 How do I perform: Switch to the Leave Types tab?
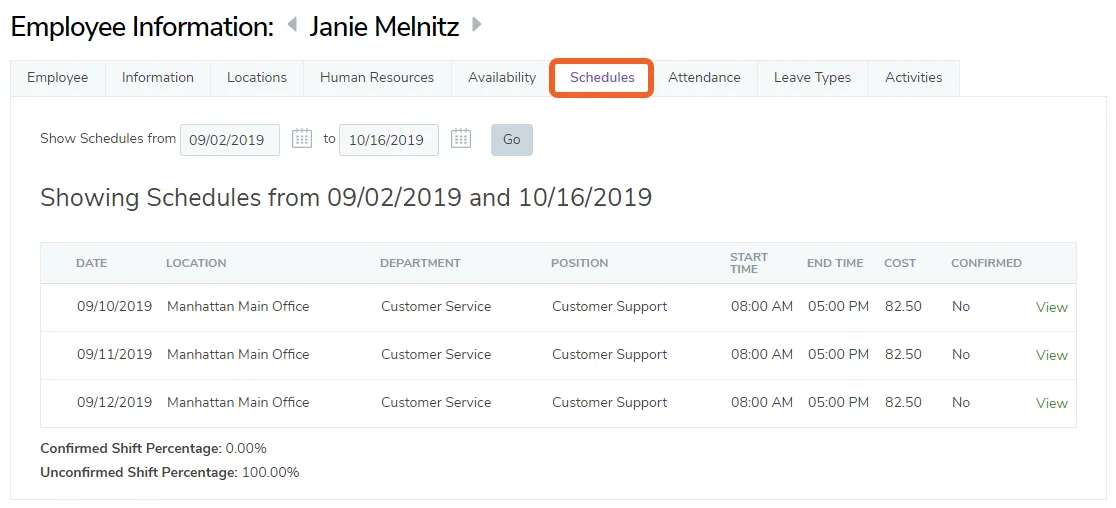(813, 78)
